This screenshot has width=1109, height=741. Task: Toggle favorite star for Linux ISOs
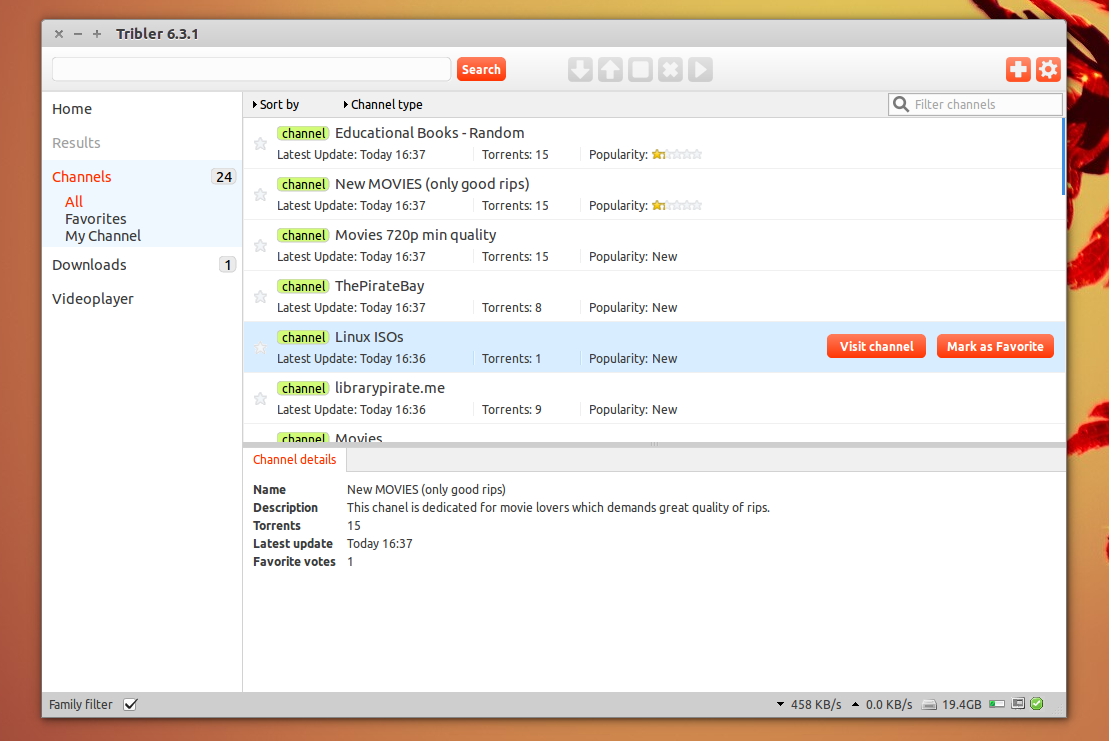[260, 347]
